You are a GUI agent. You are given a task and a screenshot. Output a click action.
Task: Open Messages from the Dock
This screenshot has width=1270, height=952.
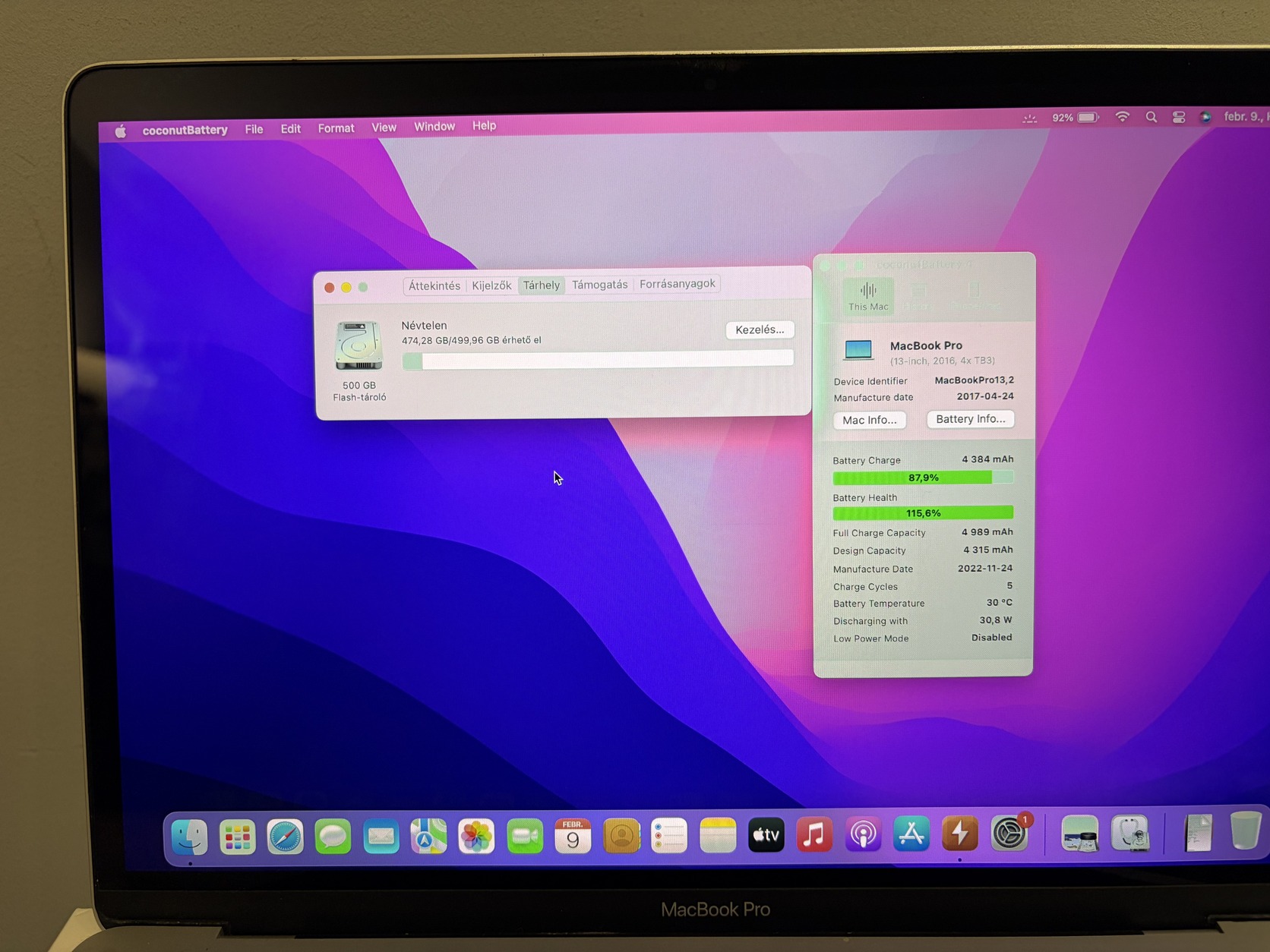click(x=333, y=837)
